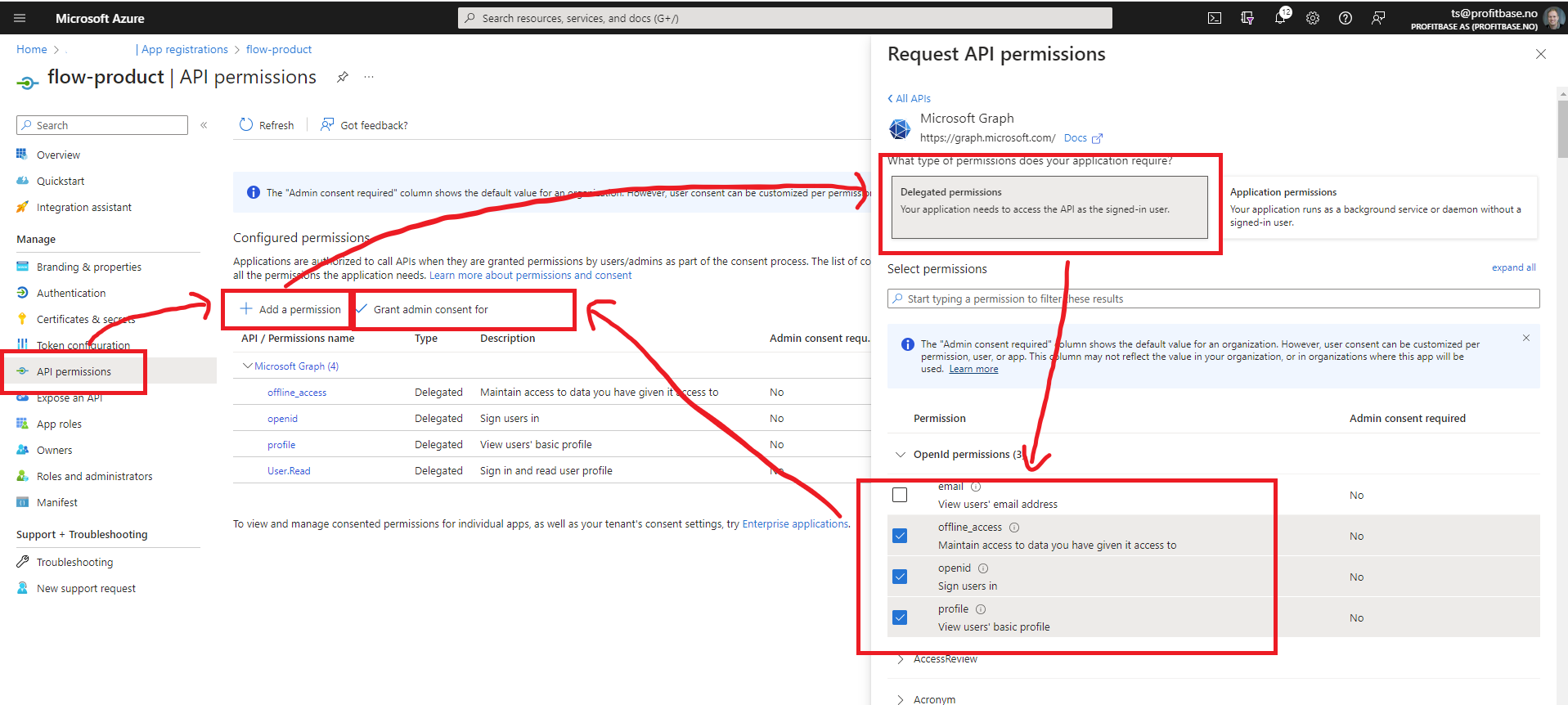Check the email permission checkbox
This screenshot has width=1568, height=705.
[x=900, y=495]
